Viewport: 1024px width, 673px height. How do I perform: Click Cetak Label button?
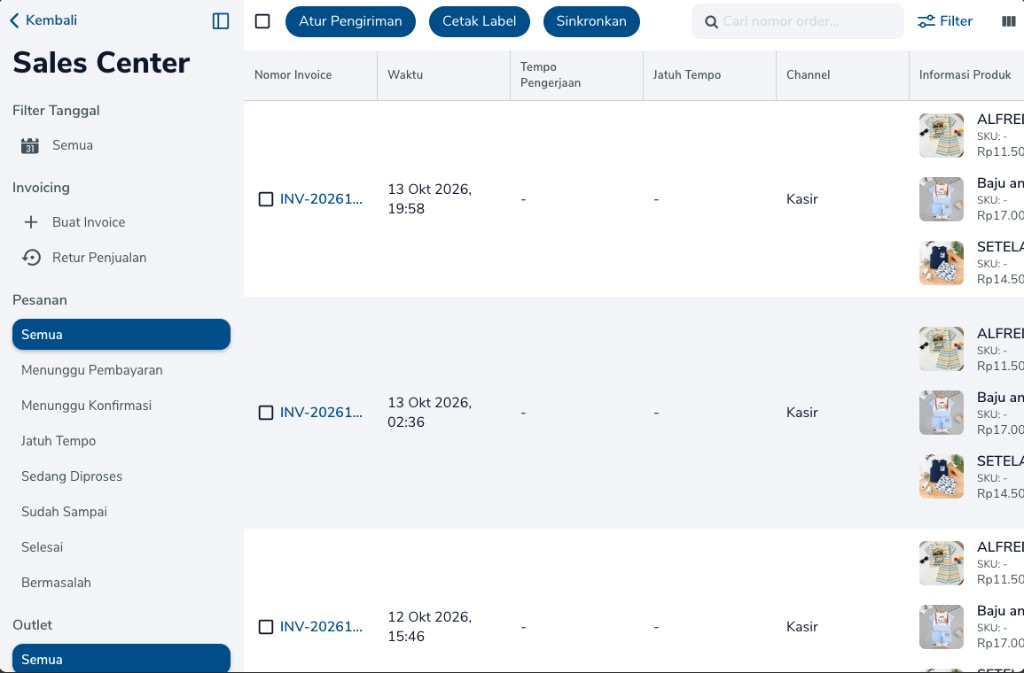click(479, 22)
